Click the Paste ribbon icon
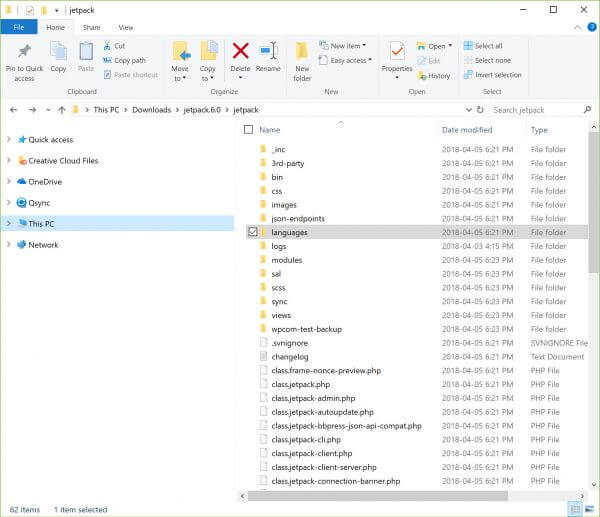 86,57
